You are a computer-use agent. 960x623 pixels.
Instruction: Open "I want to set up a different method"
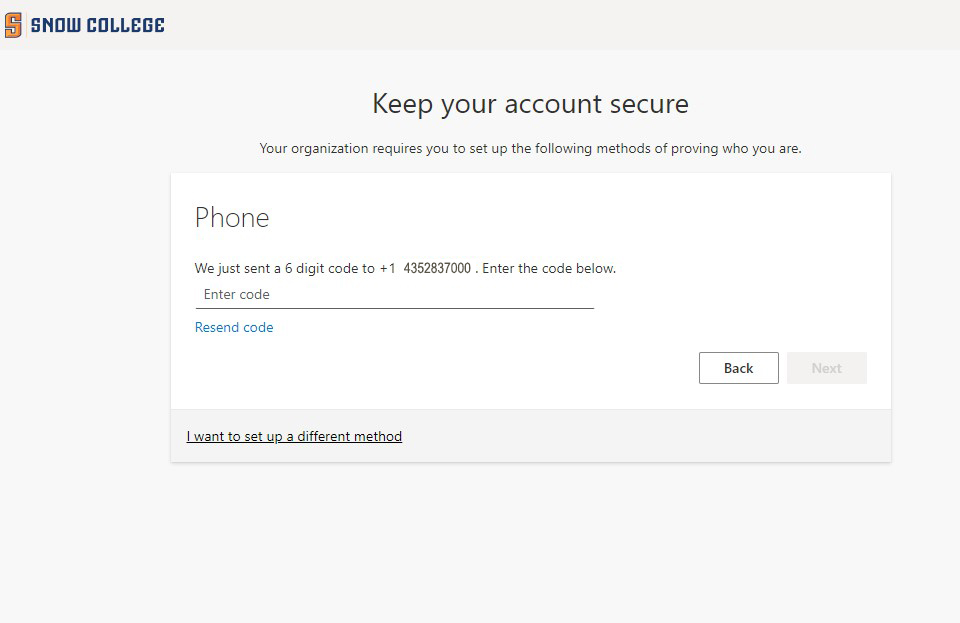(294, 437)
